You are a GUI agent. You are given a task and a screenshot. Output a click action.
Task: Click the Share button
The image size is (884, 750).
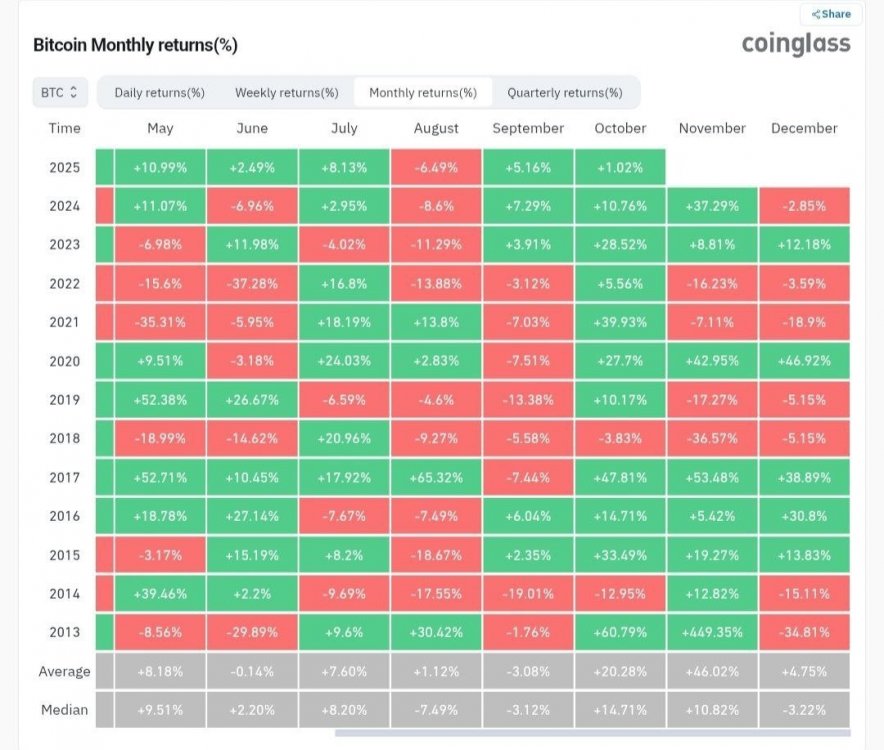(x=832, y=14)
